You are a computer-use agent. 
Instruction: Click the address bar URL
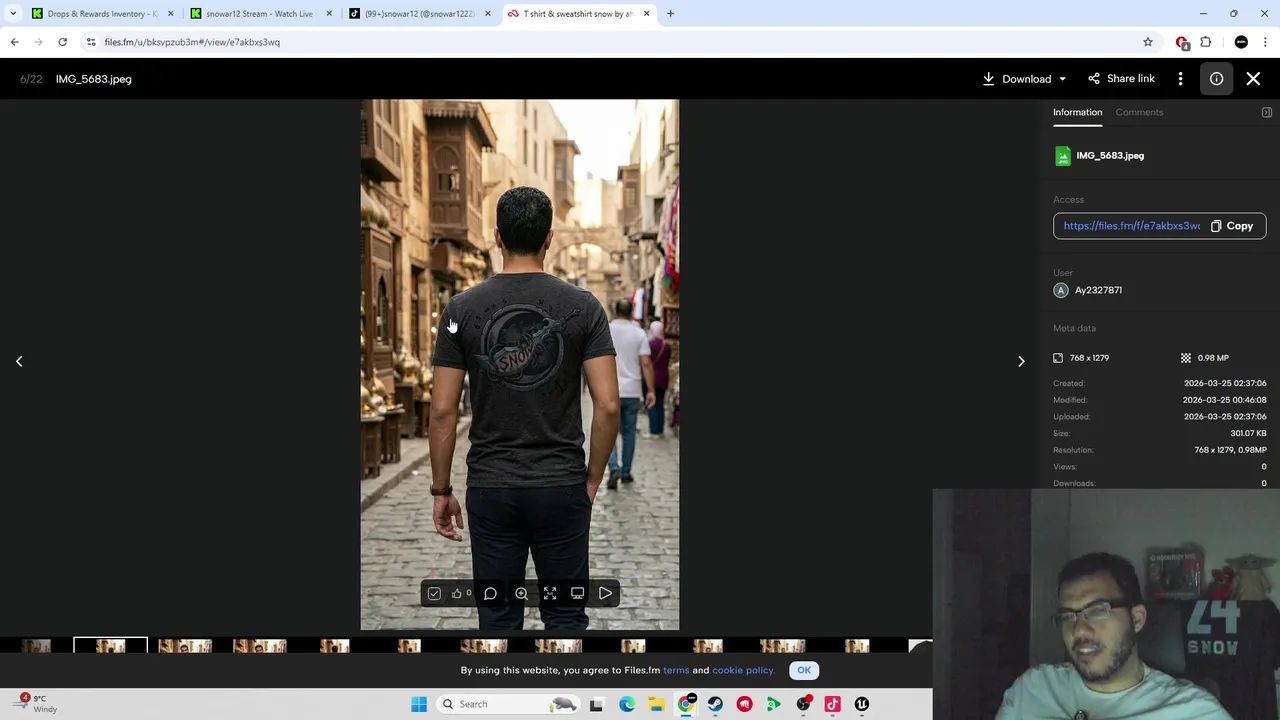(x=192, y=42)
